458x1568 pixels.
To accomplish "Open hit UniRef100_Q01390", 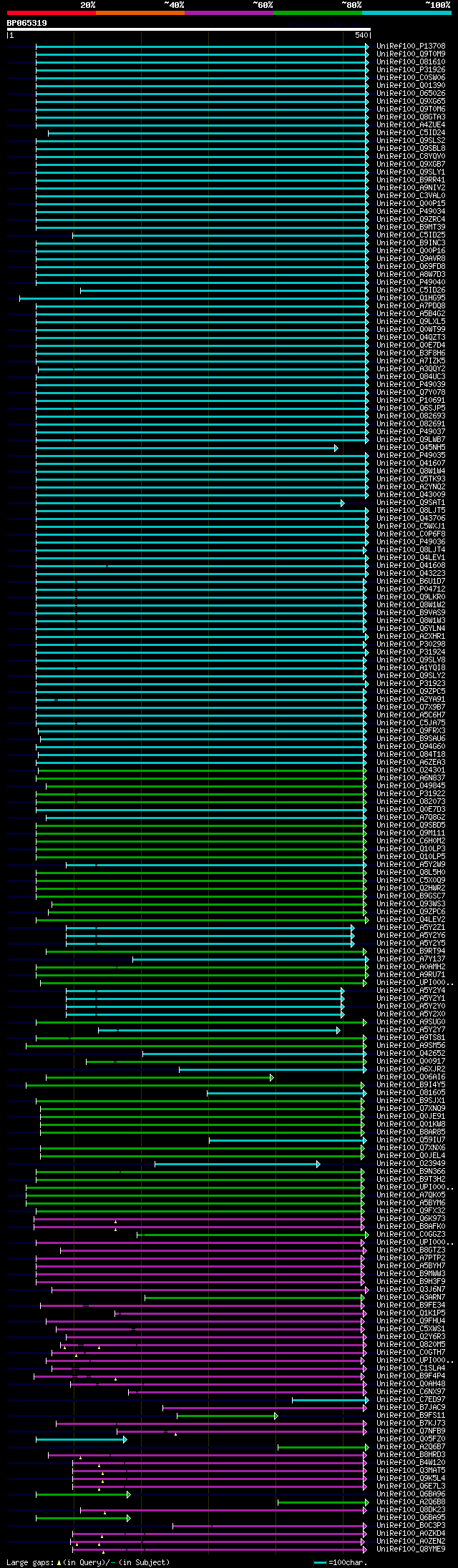I will pos(411,86).
